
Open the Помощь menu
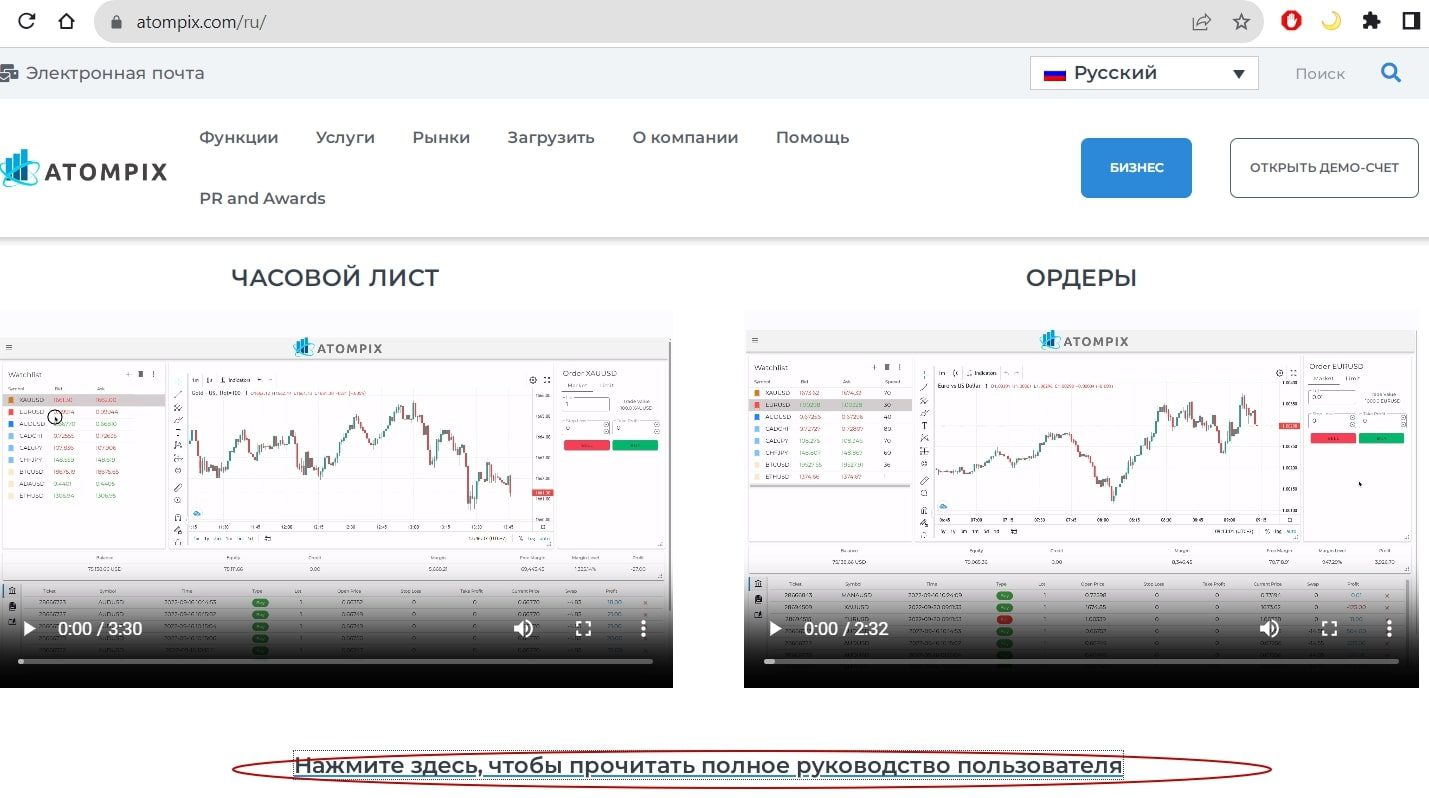pos(813,138)
